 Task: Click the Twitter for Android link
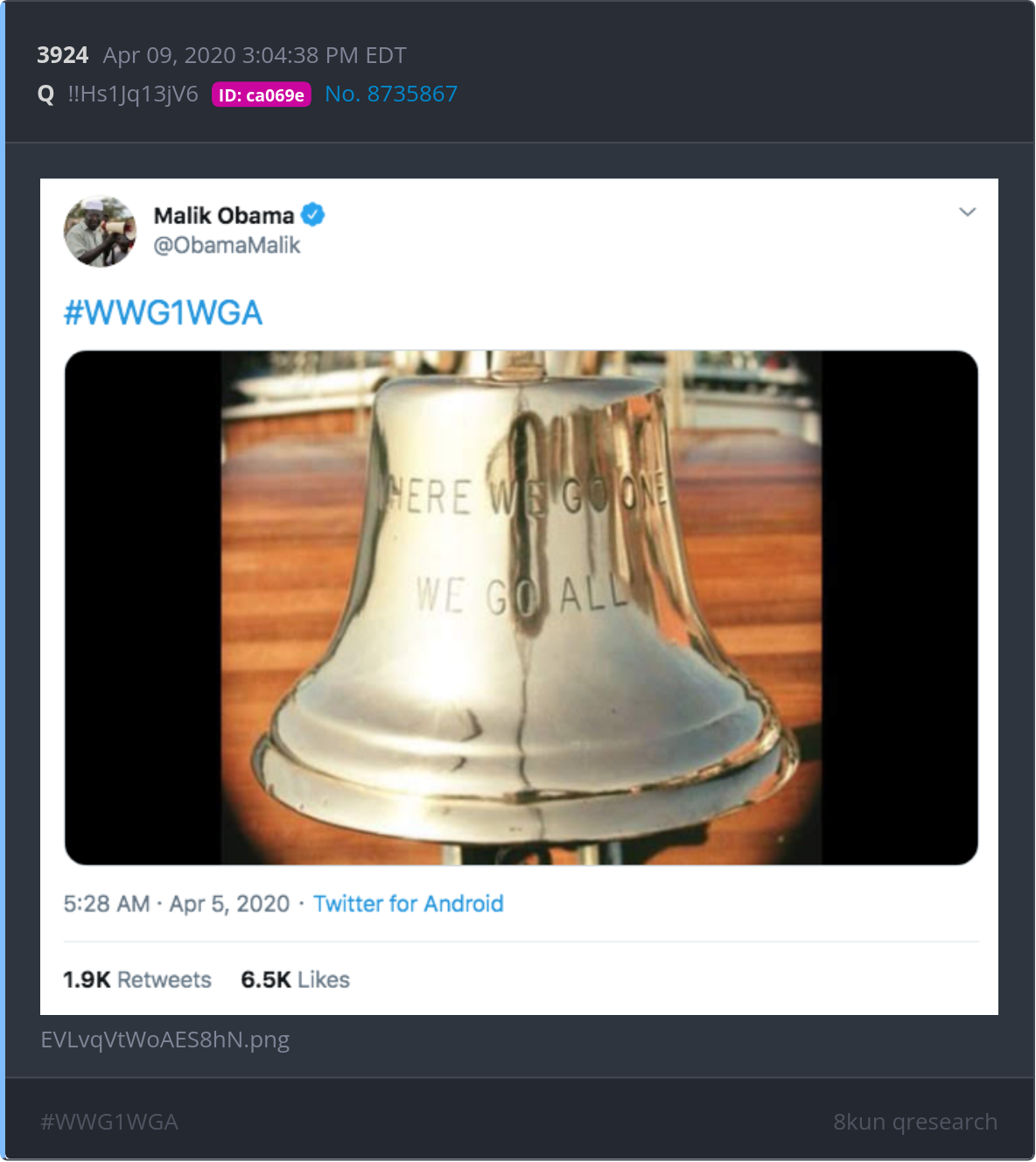tap(409, 903)
